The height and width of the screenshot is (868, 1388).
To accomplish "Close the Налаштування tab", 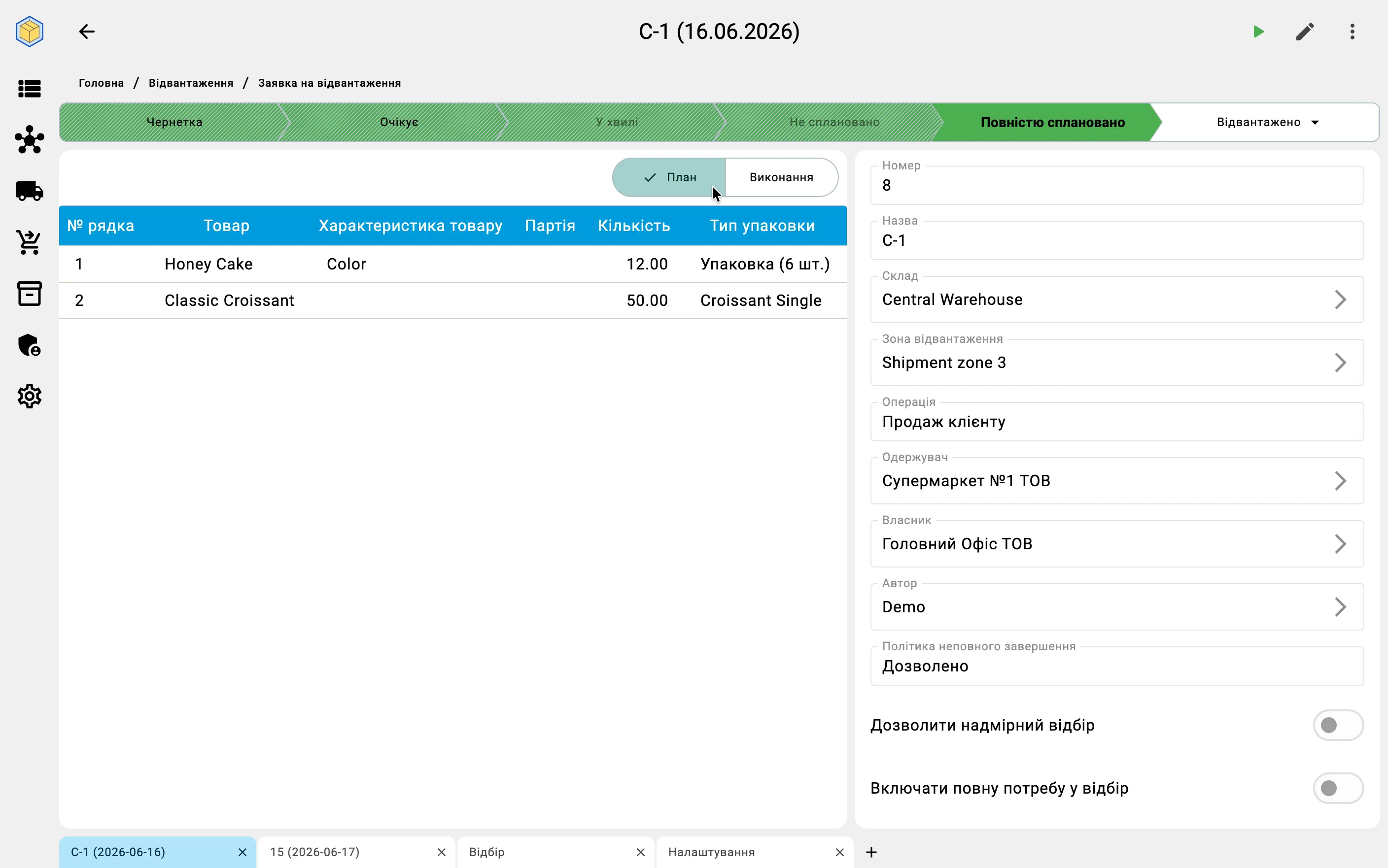I will pos(839,853).
